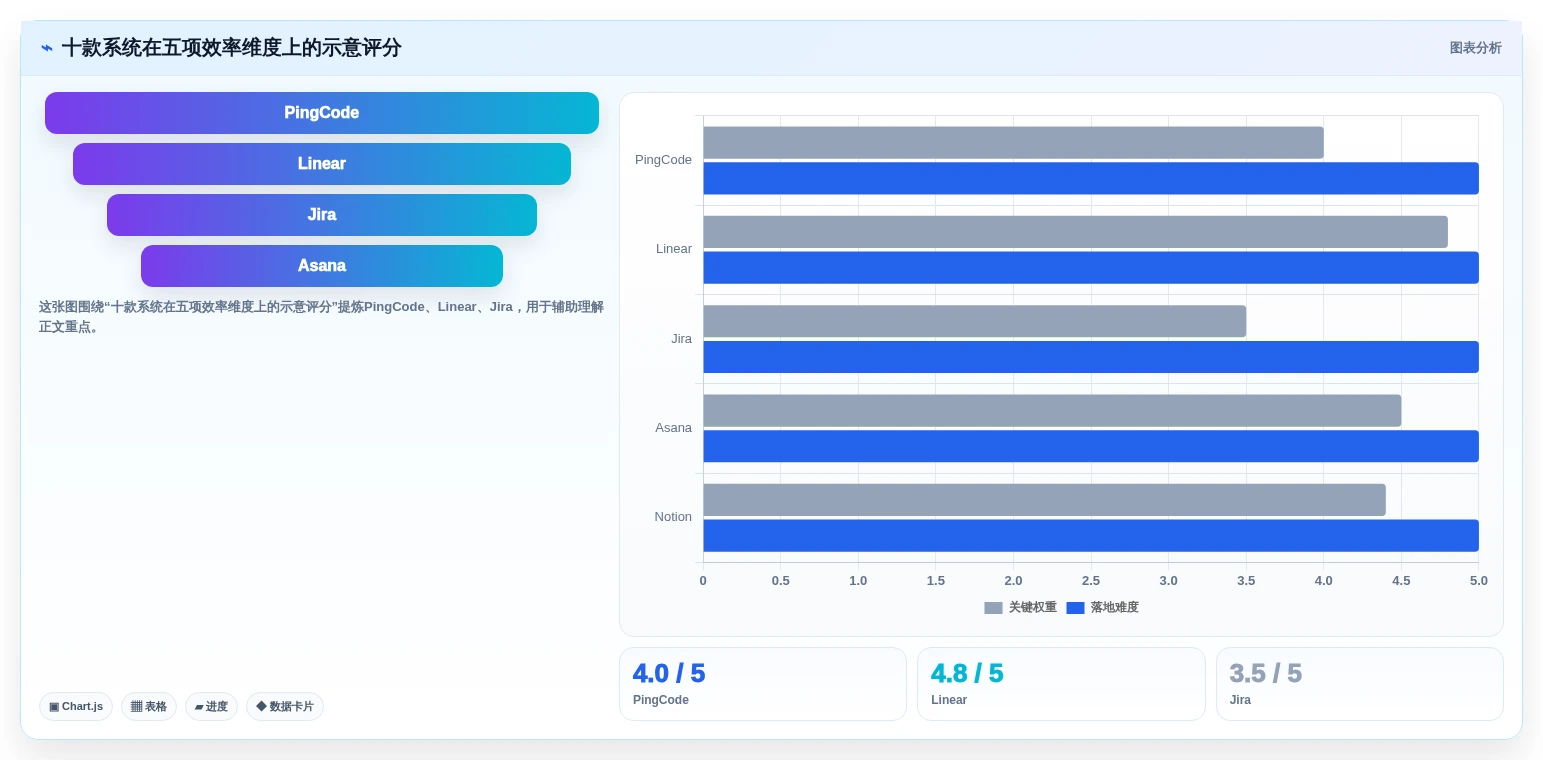Viewport: 1543px width, 760px height.
Task: Click Notion's blue 落地难度 bar
Action: [1091, 535]
